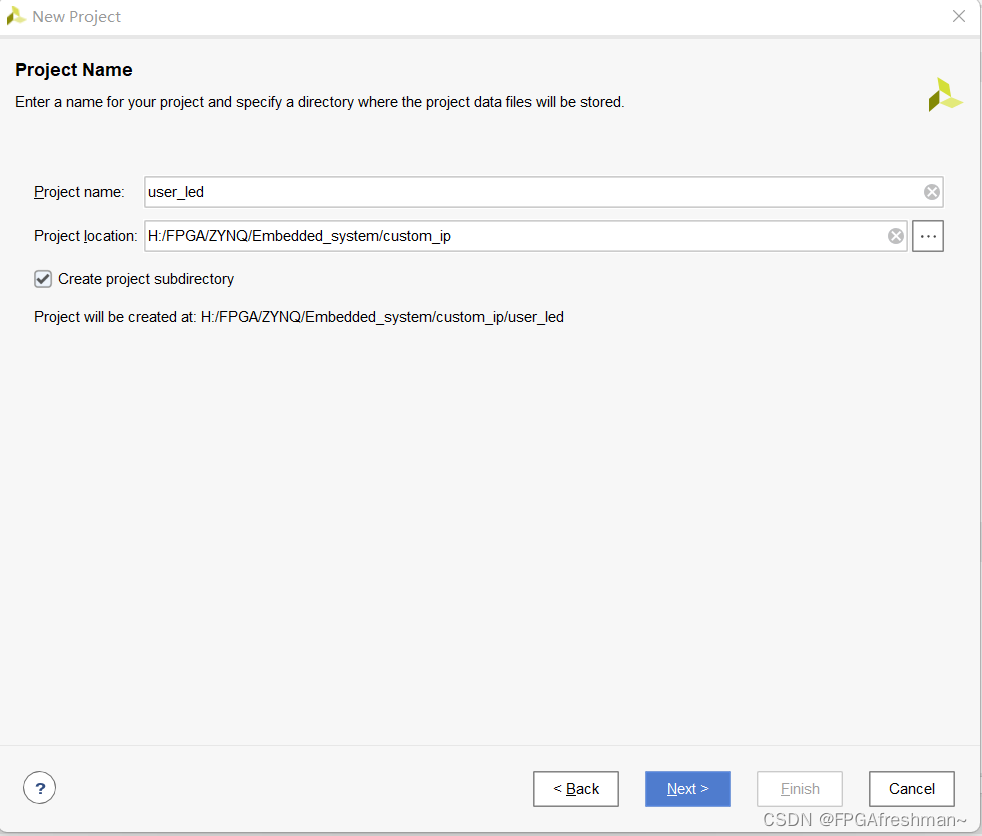
Task: Cancel the New Project wizard
Action: (x=911, y=789)
